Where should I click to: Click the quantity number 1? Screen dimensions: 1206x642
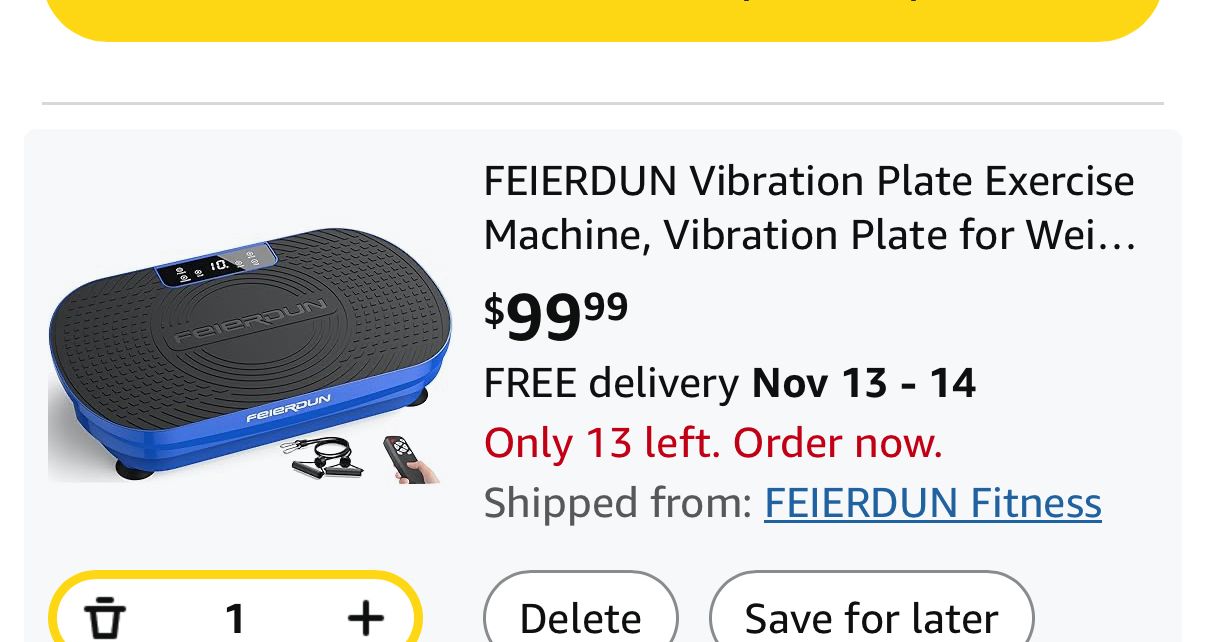tap(235, 618)
